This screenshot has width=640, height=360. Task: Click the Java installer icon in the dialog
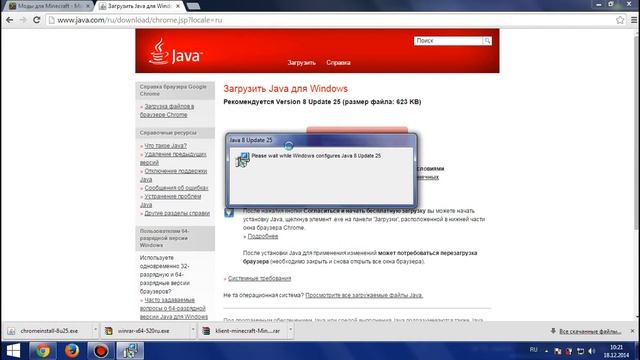(x=242, y=160)
